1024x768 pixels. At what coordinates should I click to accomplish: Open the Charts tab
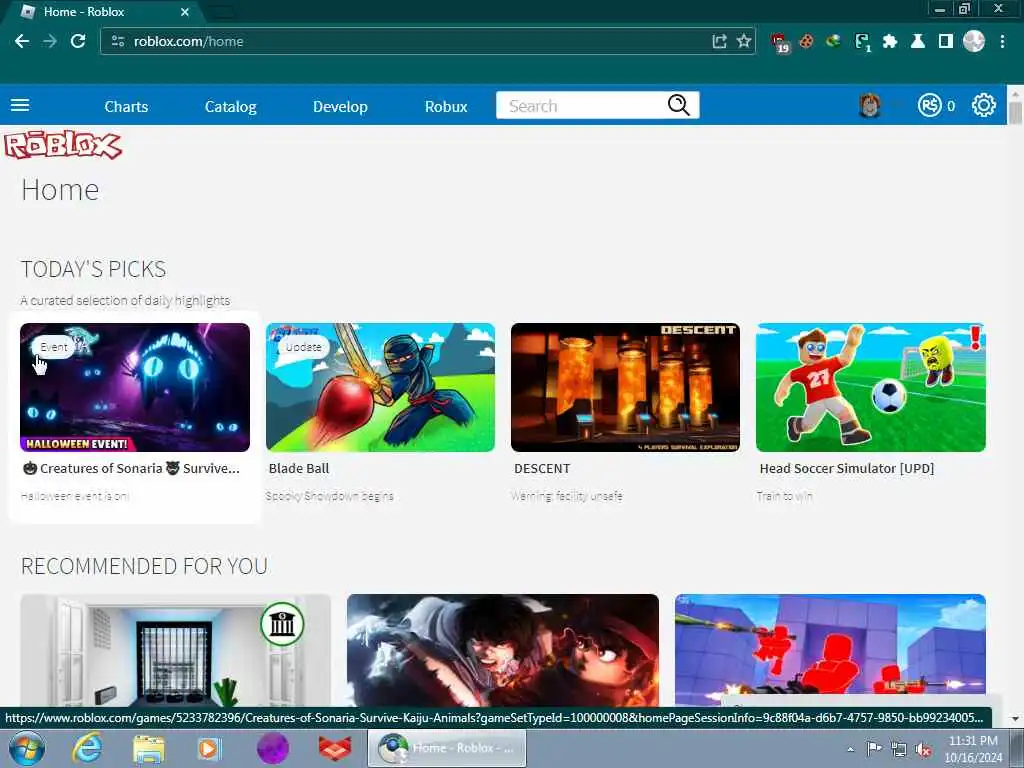click(x=126, y=106)
